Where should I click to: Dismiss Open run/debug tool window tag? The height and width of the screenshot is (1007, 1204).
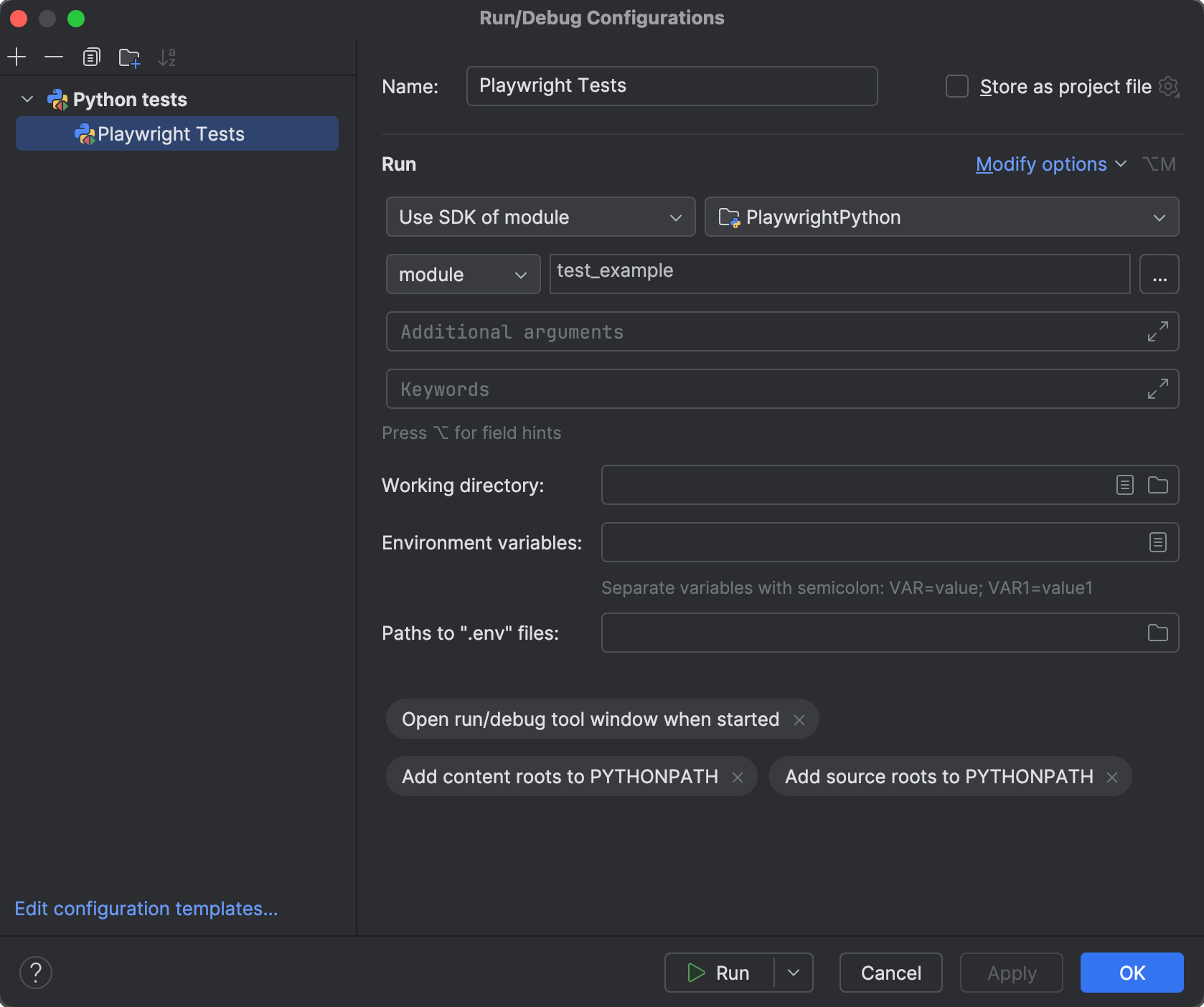(799, 719)
